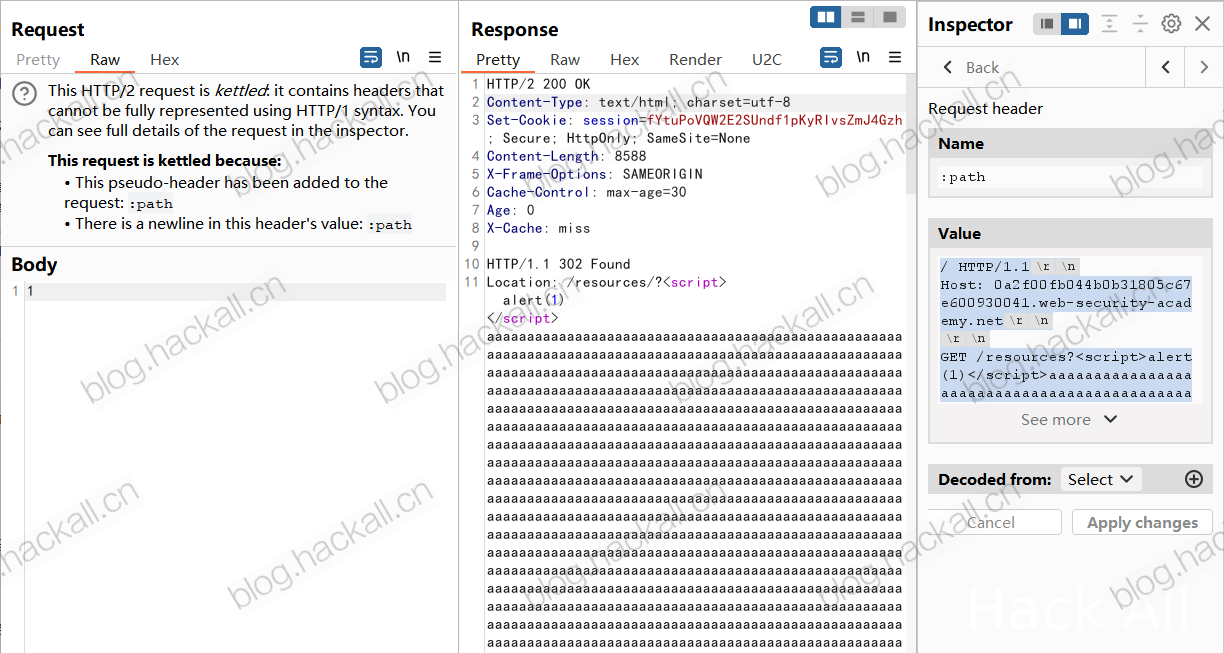The width and height of the screenshot is (1224, 653).
Task: Click the Name field containing :path
Action: (1070, 177)
